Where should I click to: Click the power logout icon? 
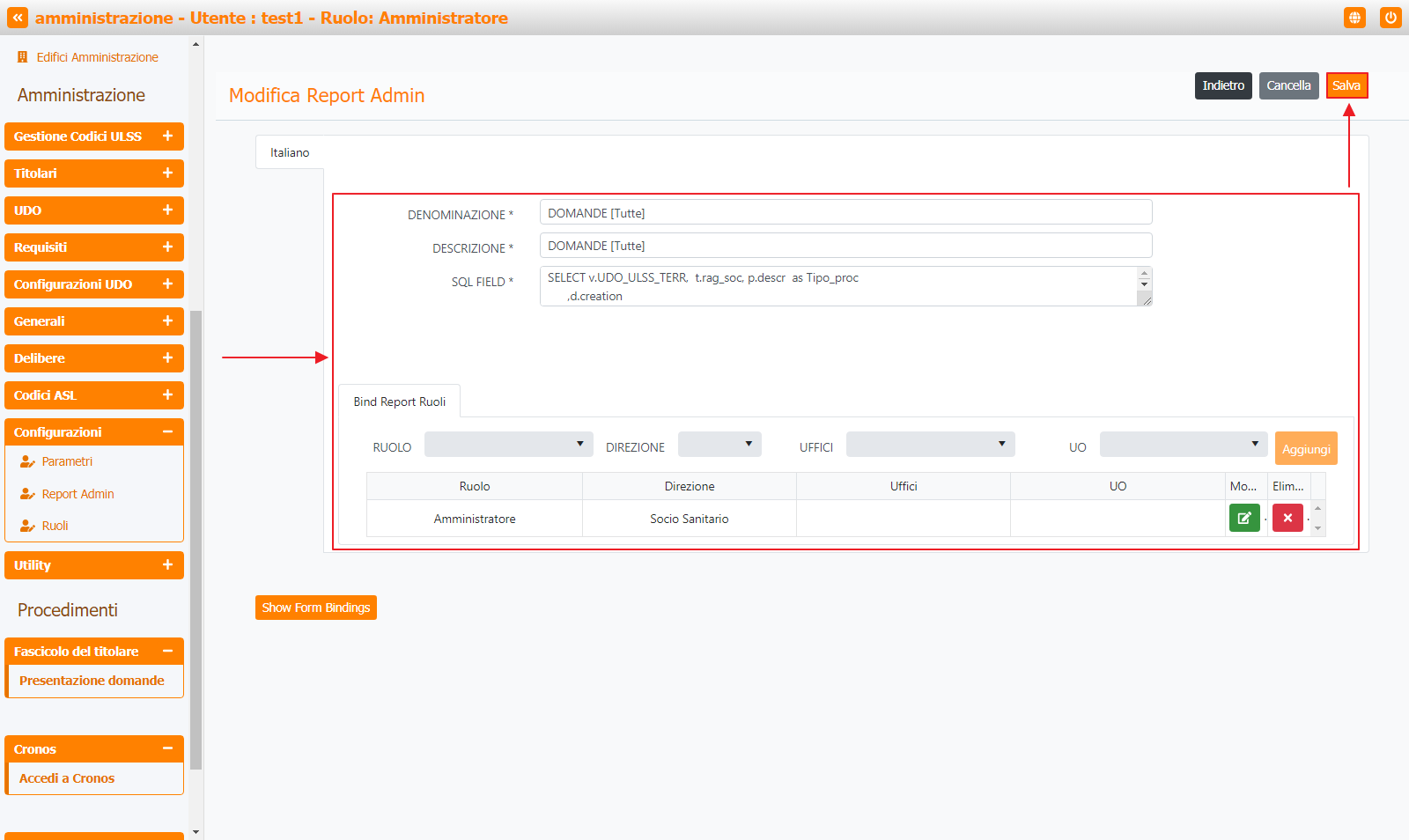coord(1391,18)
